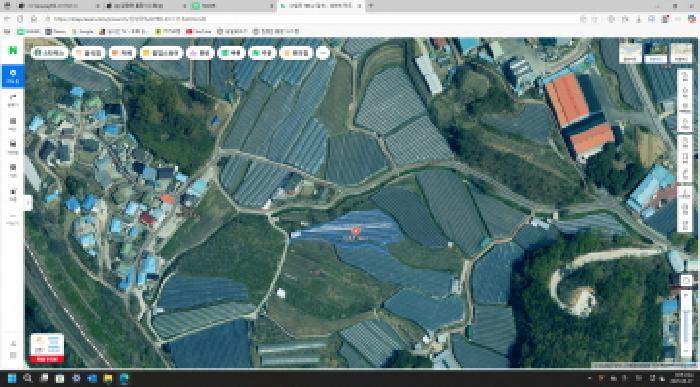This screenshot has width=700, height=387.
Task: Click the first category chip with green building icon
Action: 50,53
